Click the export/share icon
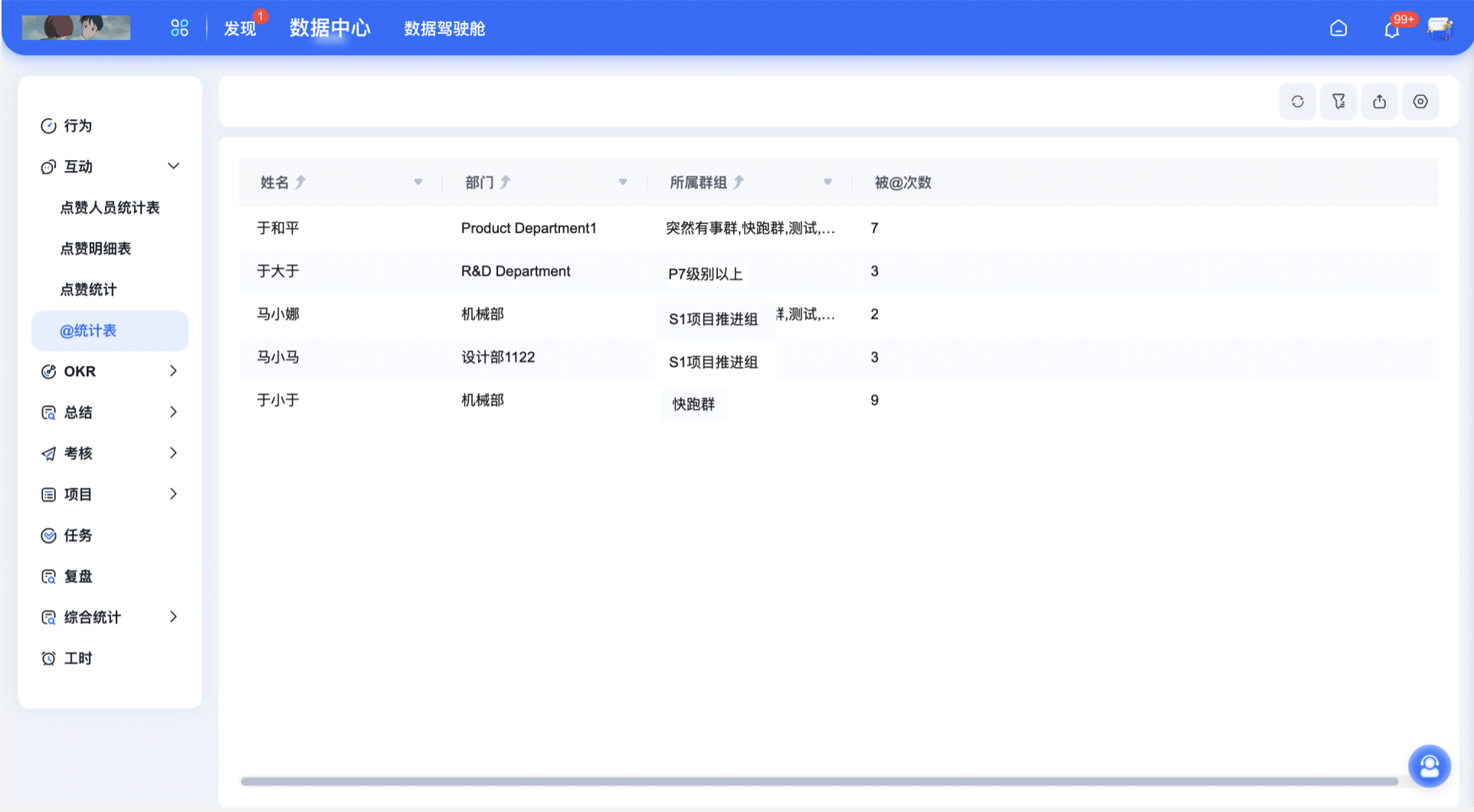The width and height of the screenshot is (1474, 812). click(1379, 101)
